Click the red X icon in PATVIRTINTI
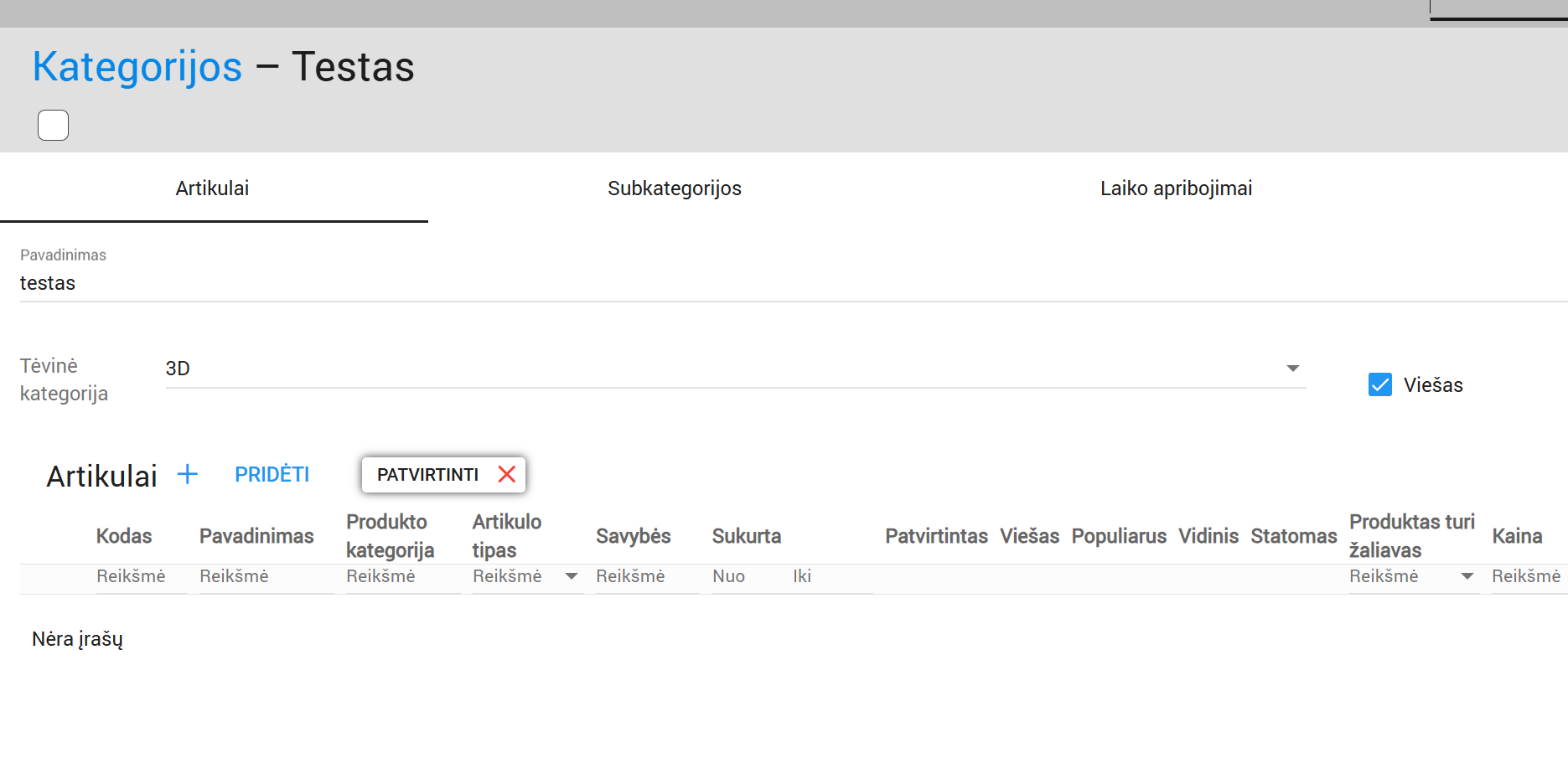The image size is (1568, 758). [x=506, y=475]
